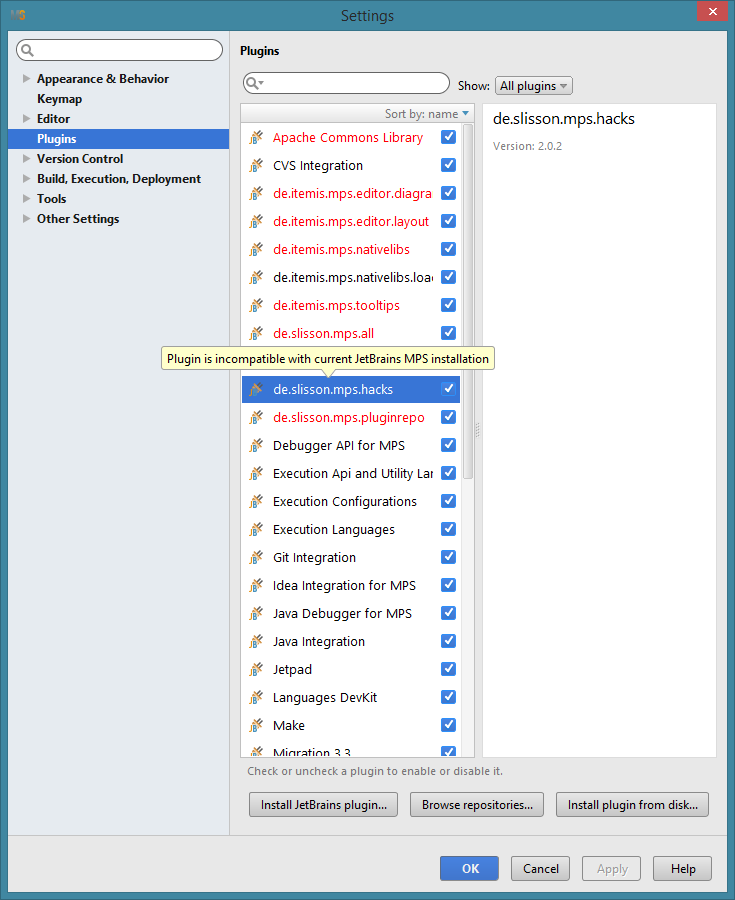Select Keymap in the settings sidebar

pyautogui.click(x=59, y=99)
